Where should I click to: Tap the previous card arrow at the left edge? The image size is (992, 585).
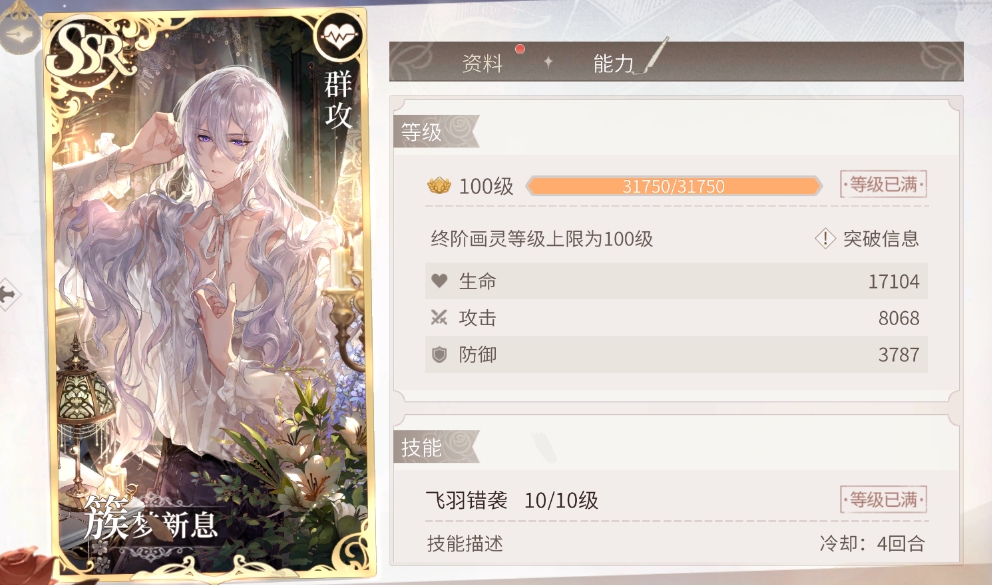coord(9,294)
